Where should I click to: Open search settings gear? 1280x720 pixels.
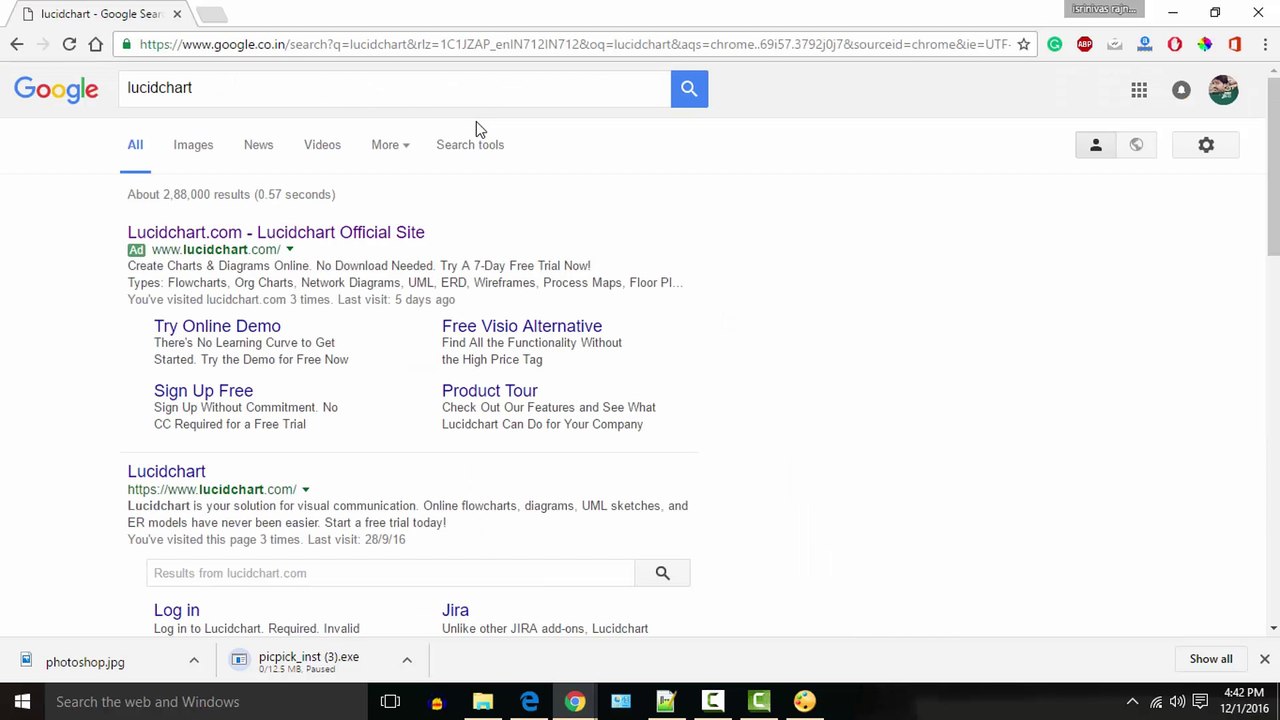pos(1206,145)
